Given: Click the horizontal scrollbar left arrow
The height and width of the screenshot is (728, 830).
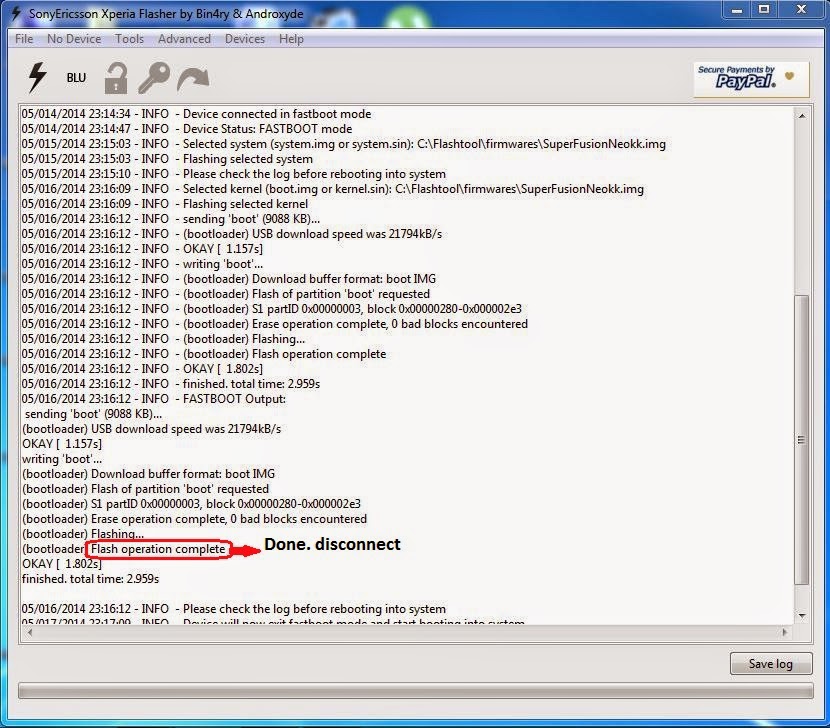Looking at the screenshot, I should (30, 632).
